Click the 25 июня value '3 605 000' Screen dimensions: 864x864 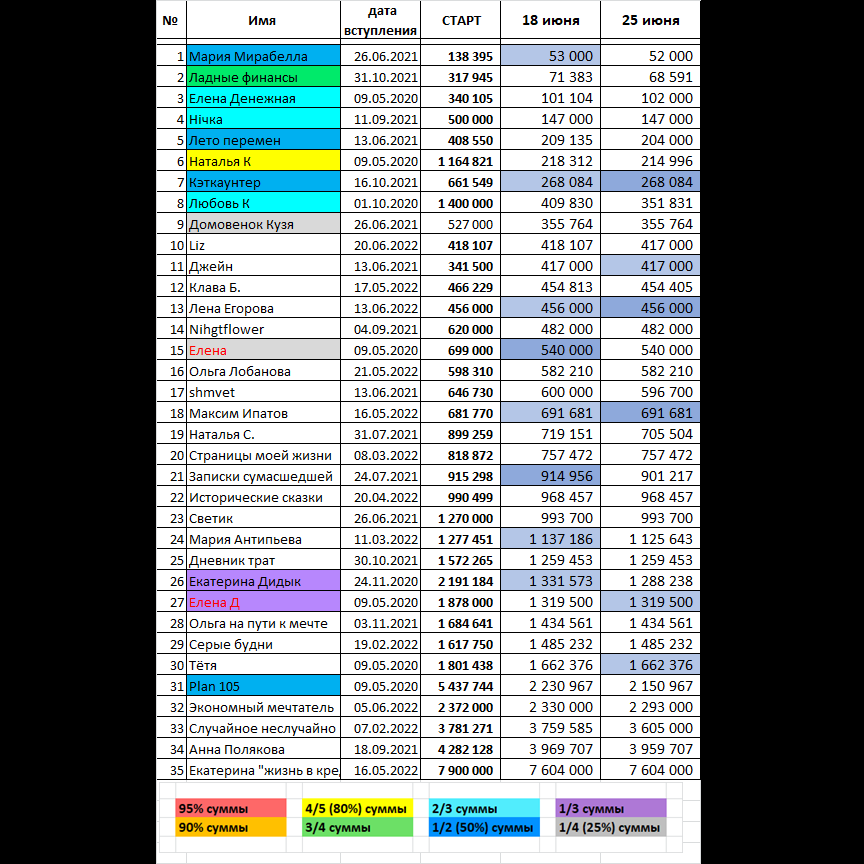pyautogui.click(x=650, y=728)
